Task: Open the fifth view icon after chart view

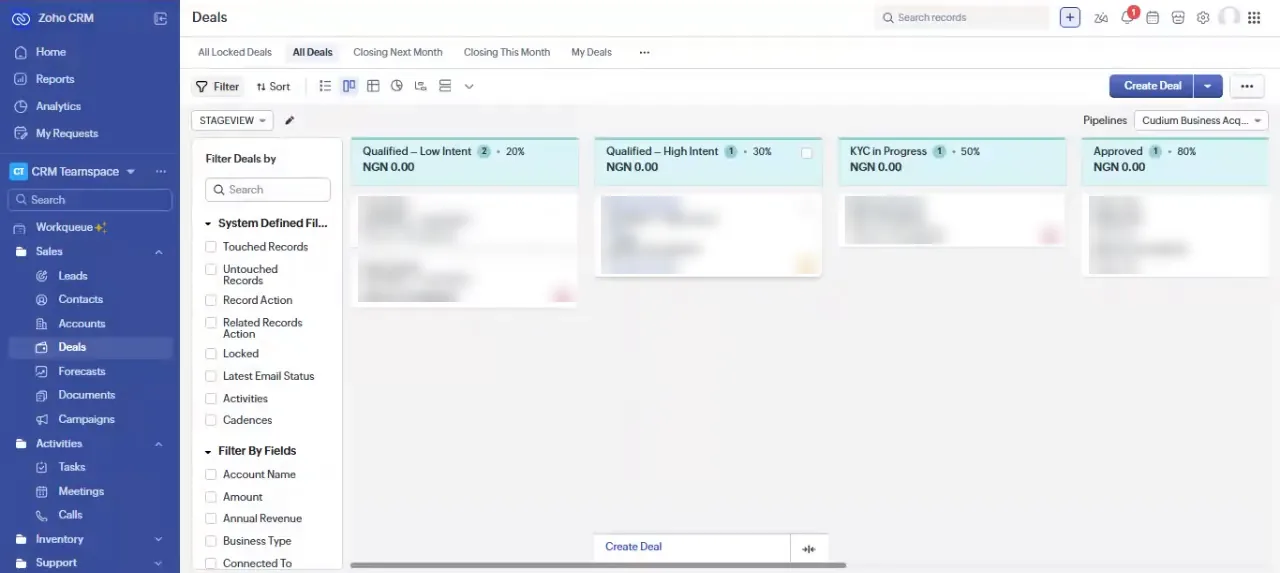Action: 421,86
